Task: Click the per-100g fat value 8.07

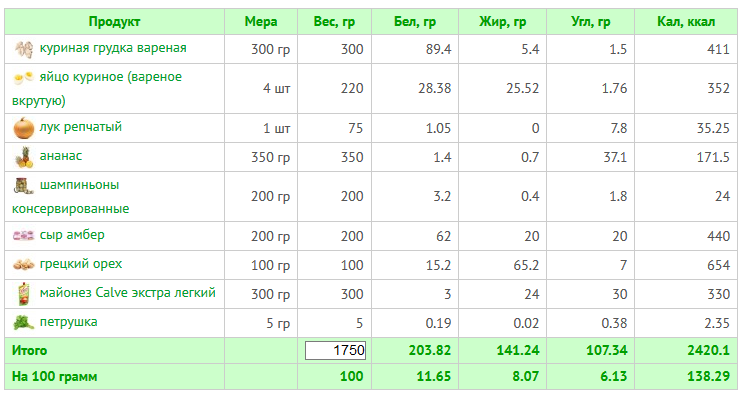Action: [526, 377]
